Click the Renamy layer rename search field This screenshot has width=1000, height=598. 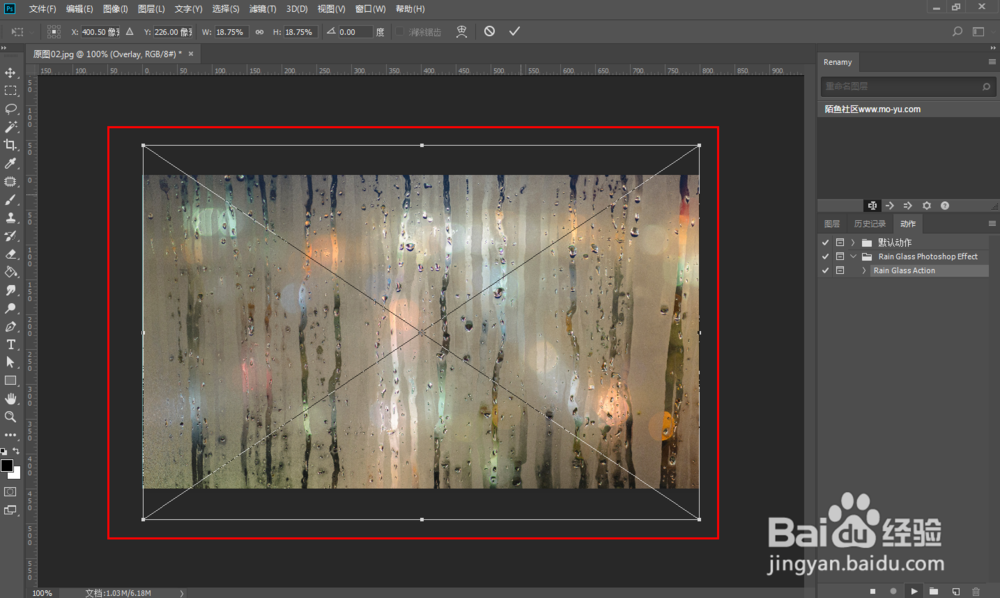(x=908, y=86)
